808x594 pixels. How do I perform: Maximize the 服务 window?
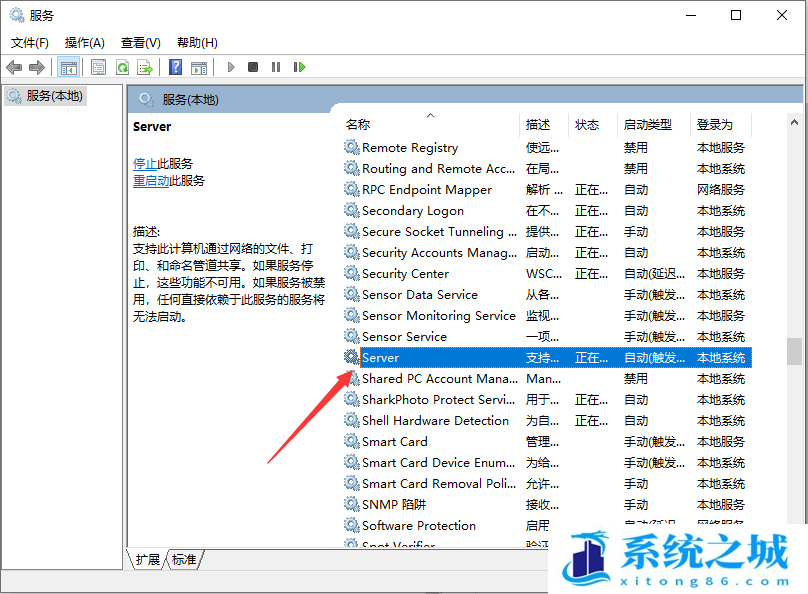point(736,15)
